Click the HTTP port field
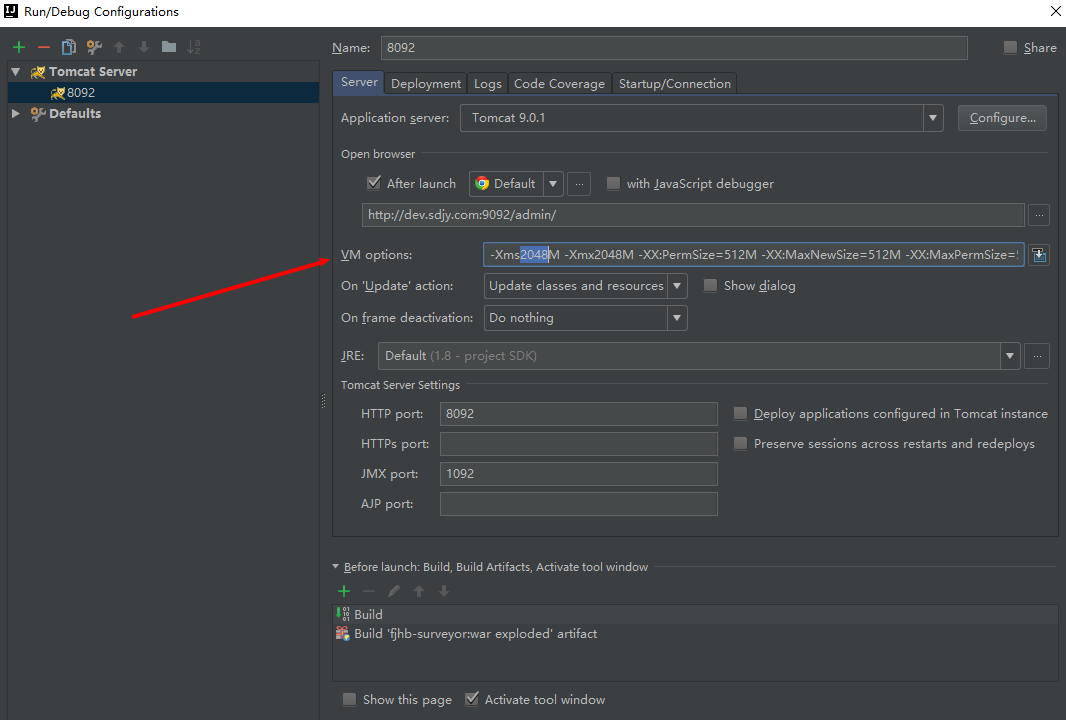Screen dimensions: 1066x720 point(579,413)
